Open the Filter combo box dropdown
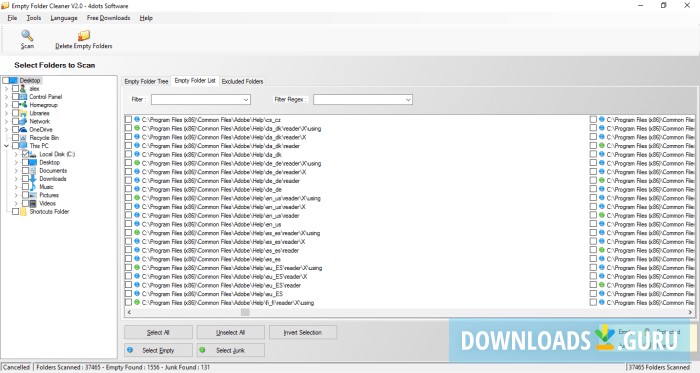 coord(246,99)
